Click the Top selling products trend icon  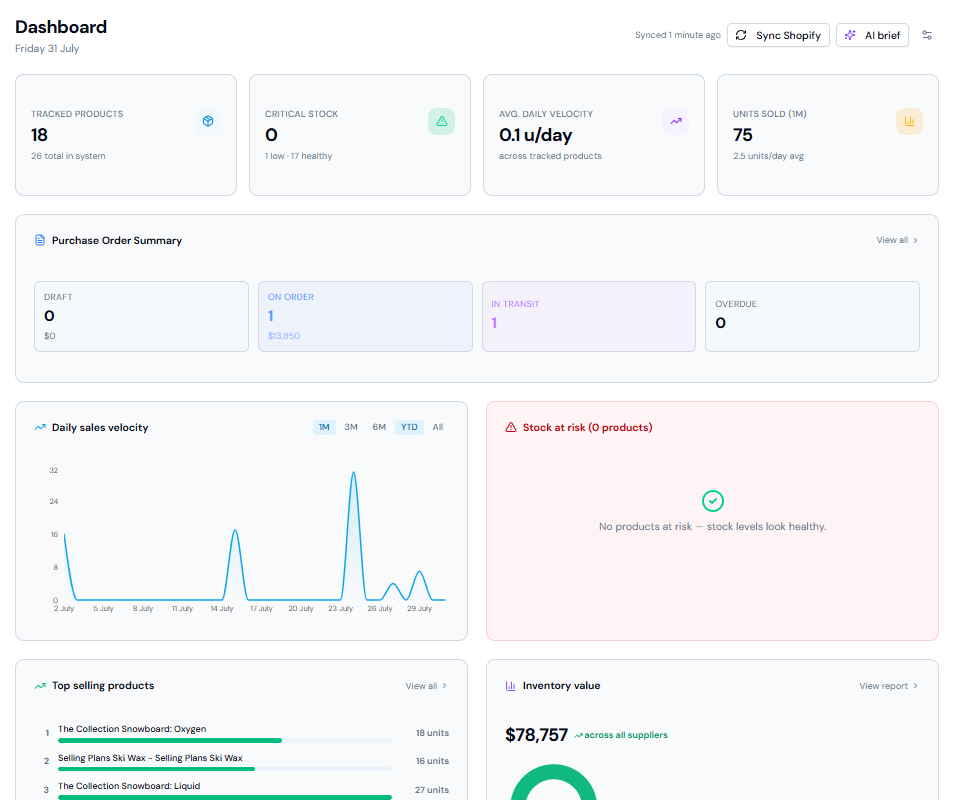[40, 686]
